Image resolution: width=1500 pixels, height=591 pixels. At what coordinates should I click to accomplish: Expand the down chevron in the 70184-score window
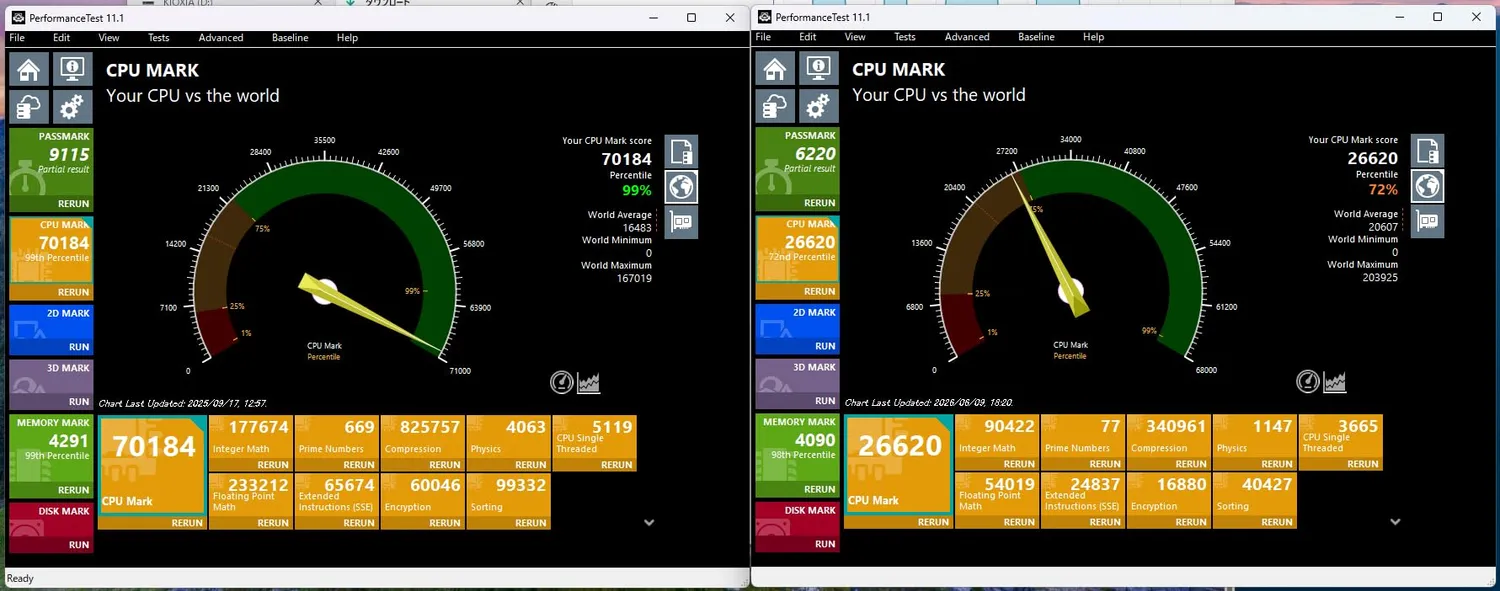pos(649,522)
